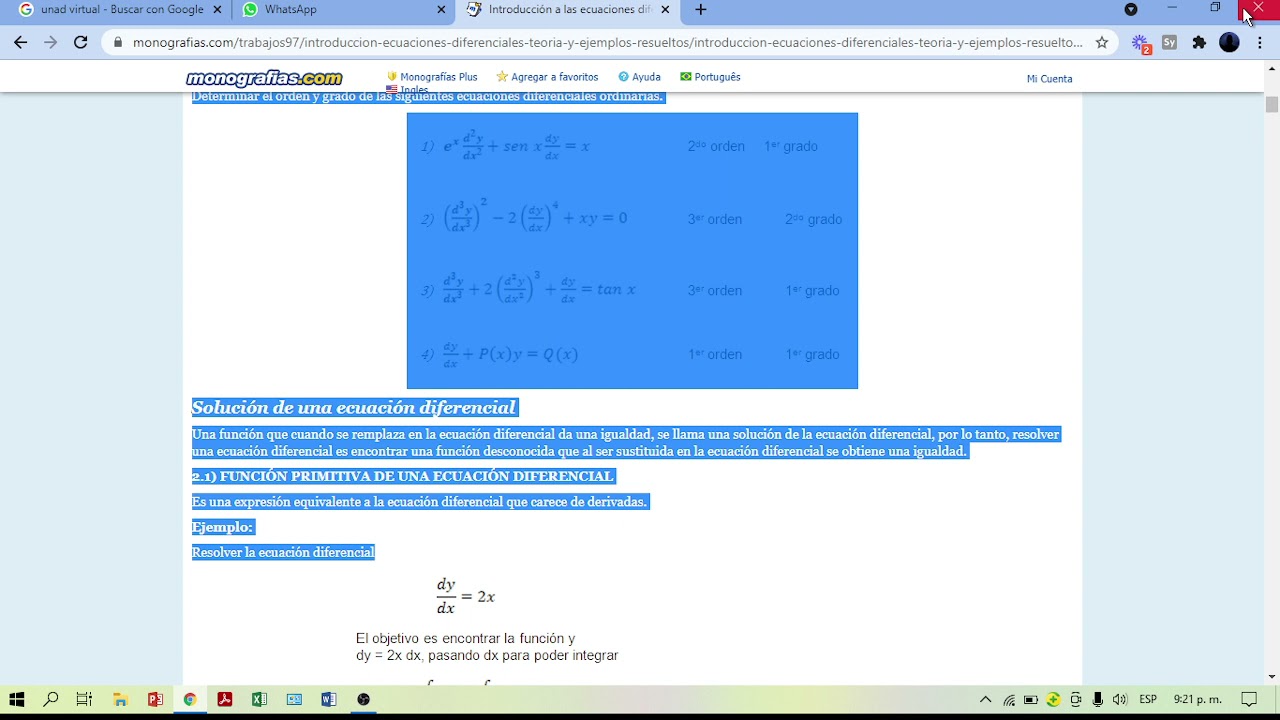
Task: Click the dy/dx = 2x equation image
Action: (x=466, y=596)
